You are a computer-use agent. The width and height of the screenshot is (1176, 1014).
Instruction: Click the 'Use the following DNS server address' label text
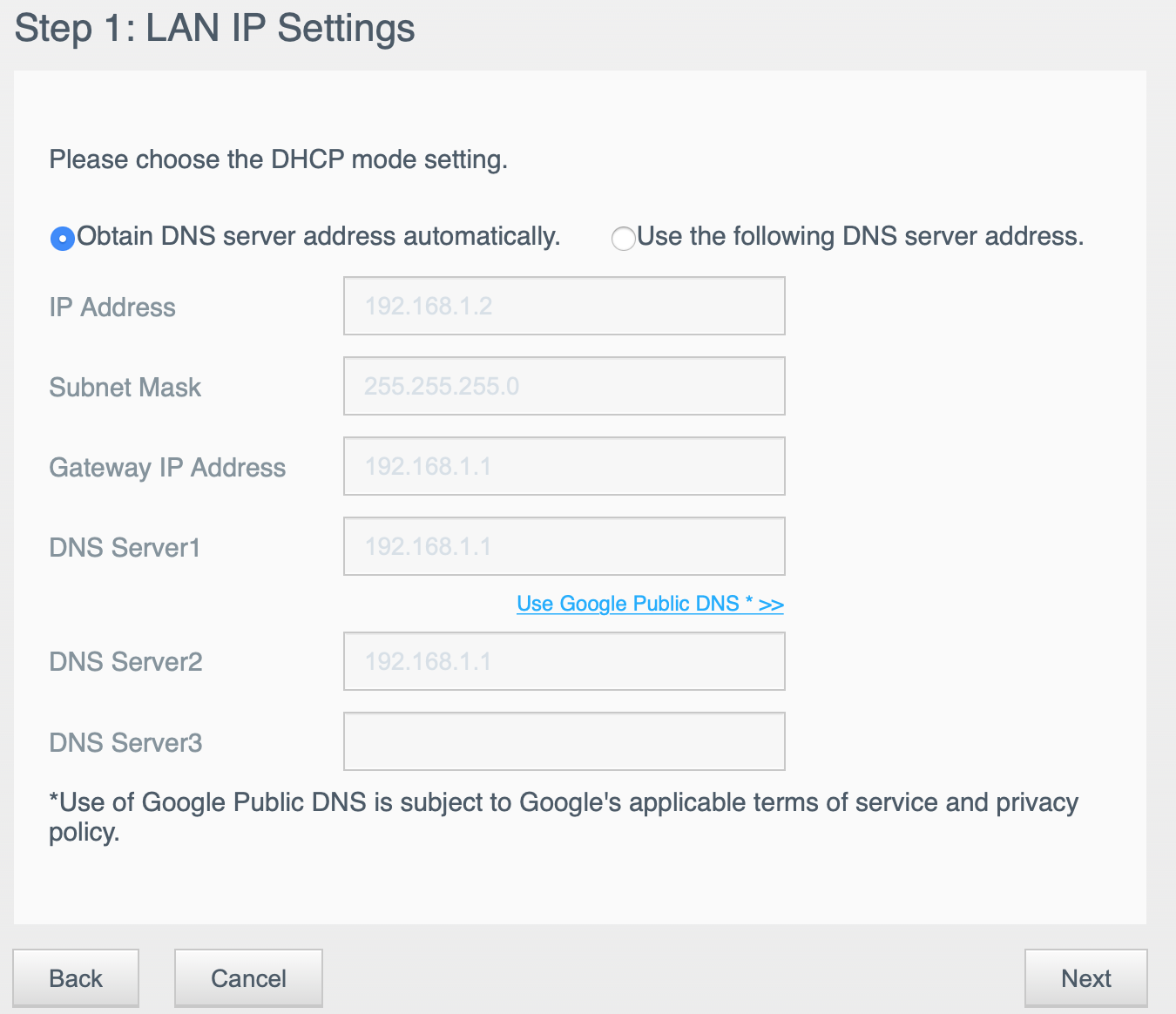click(861, 237)
